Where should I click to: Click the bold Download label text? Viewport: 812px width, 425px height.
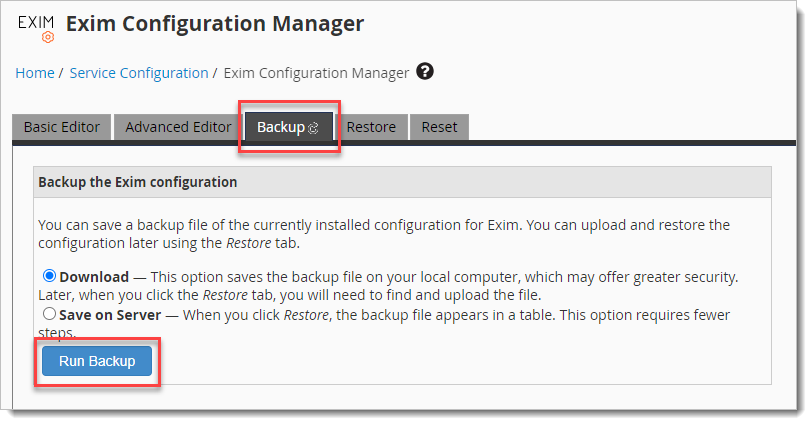(94, 277)
